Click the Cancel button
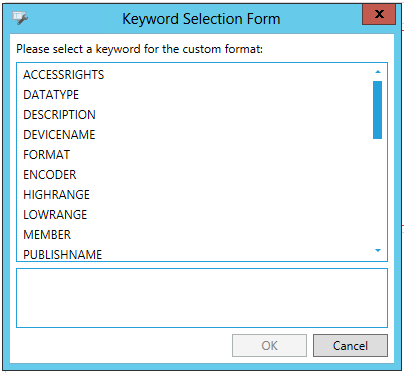404x373 pixels. [350, 346]
